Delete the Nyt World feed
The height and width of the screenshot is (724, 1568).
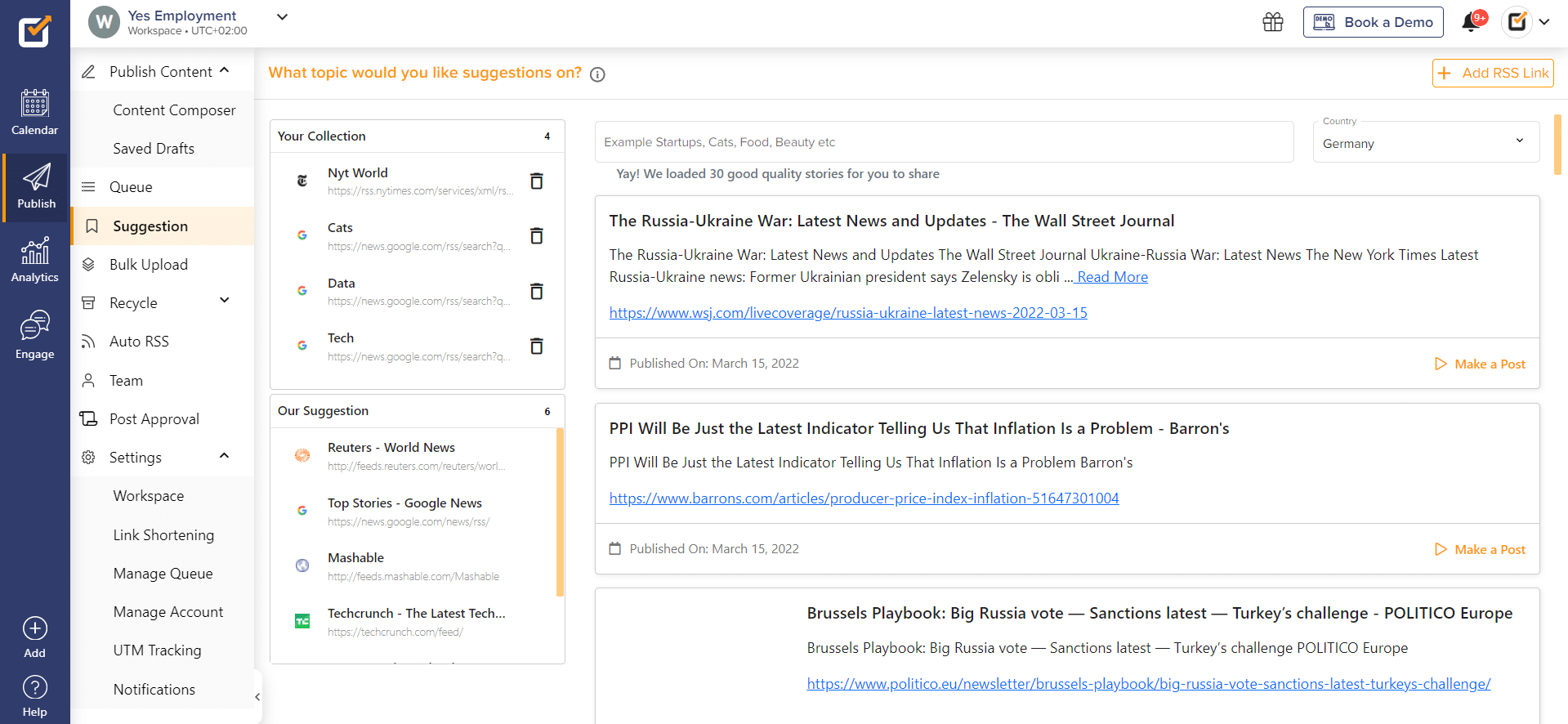[x=537, y=181]
